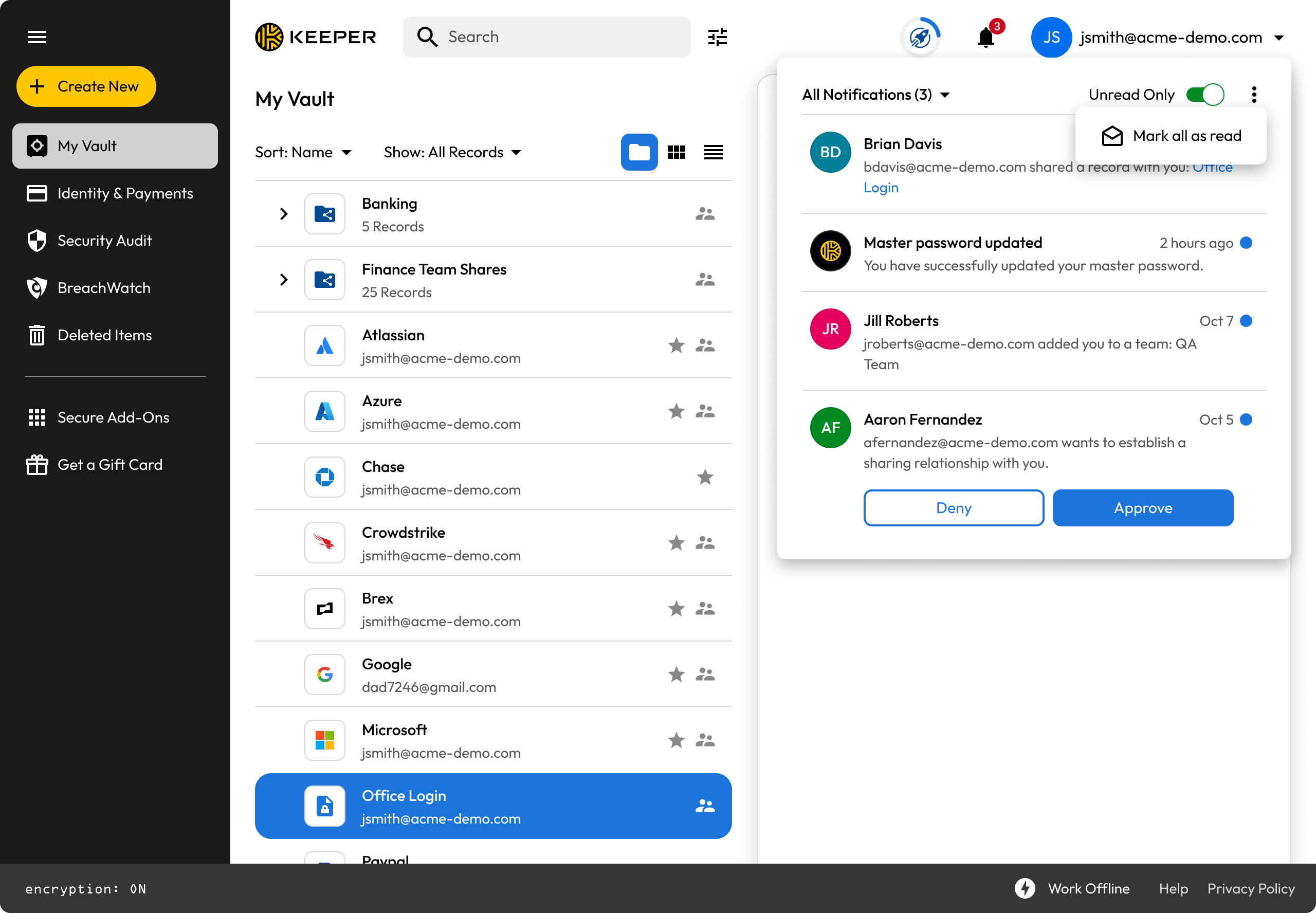Select the folder view icon

(639, 152)
